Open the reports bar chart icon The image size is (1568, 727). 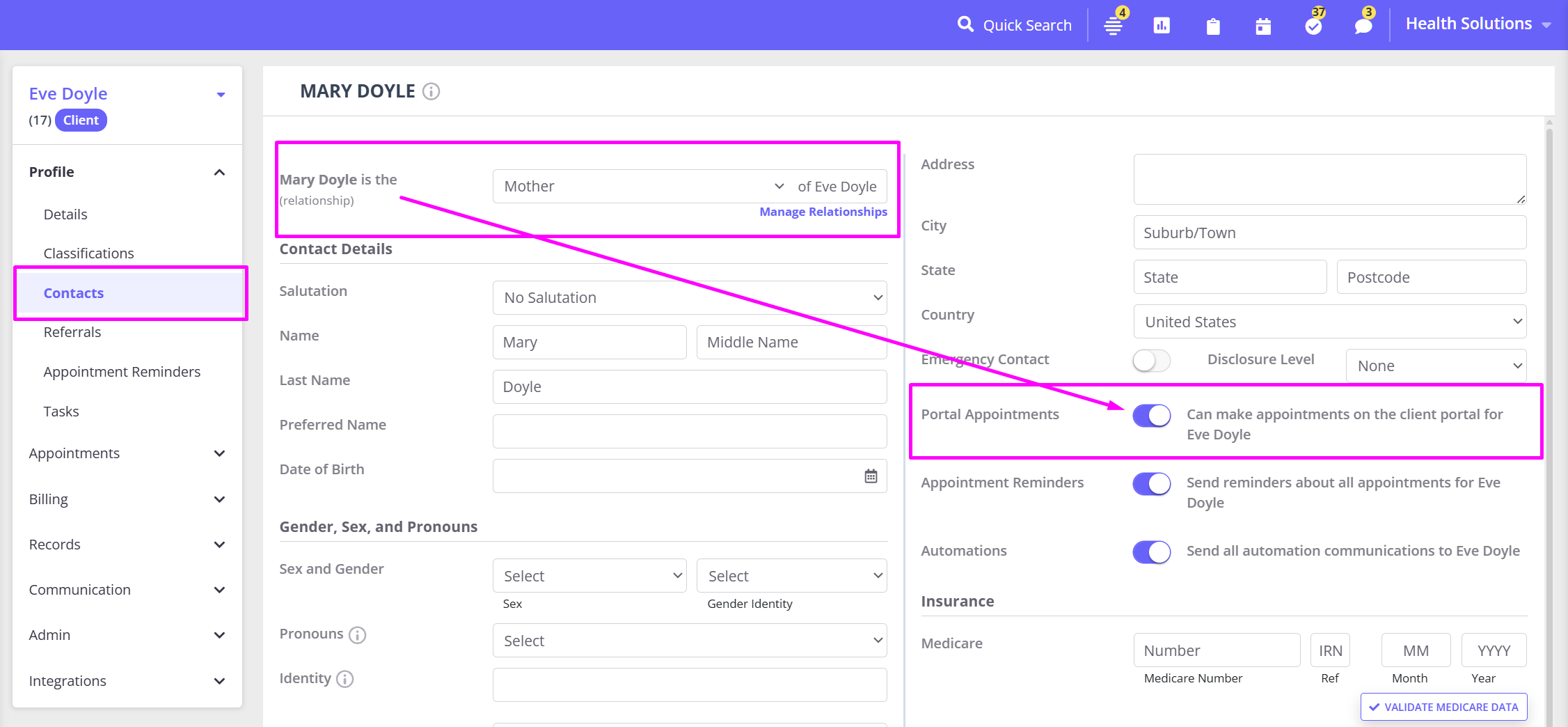coord(1162,26)
